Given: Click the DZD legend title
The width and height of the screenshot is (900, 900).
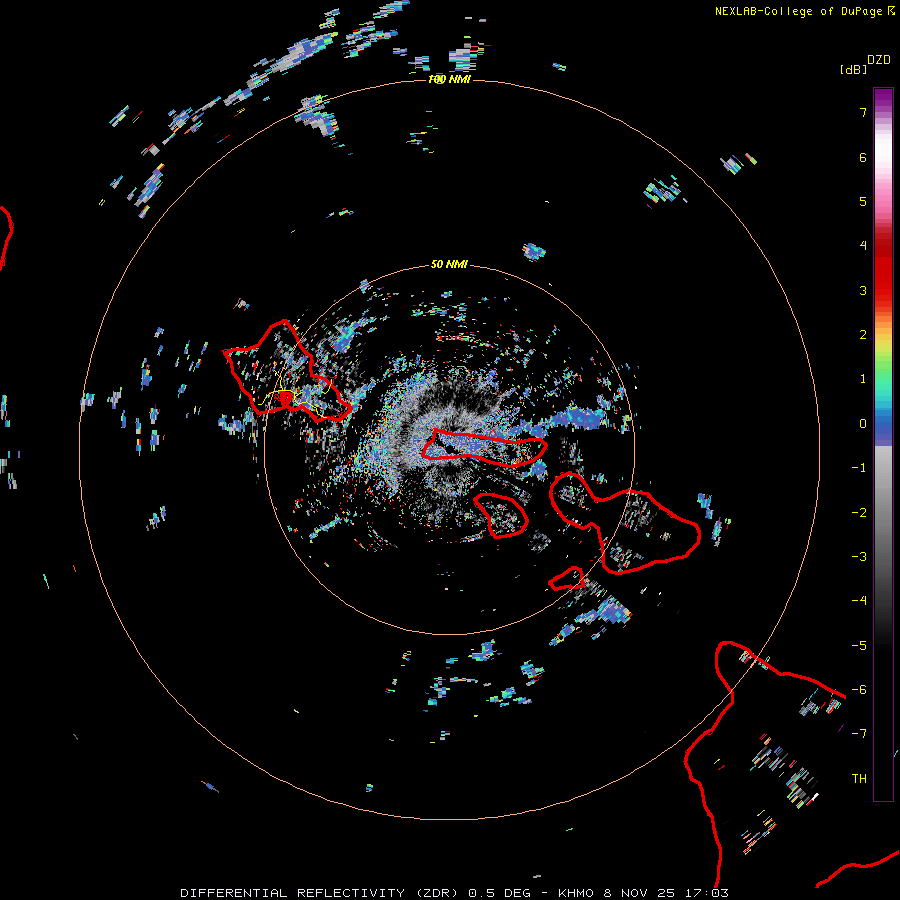Looking at the screenshot, I should [x=879, y=60].
